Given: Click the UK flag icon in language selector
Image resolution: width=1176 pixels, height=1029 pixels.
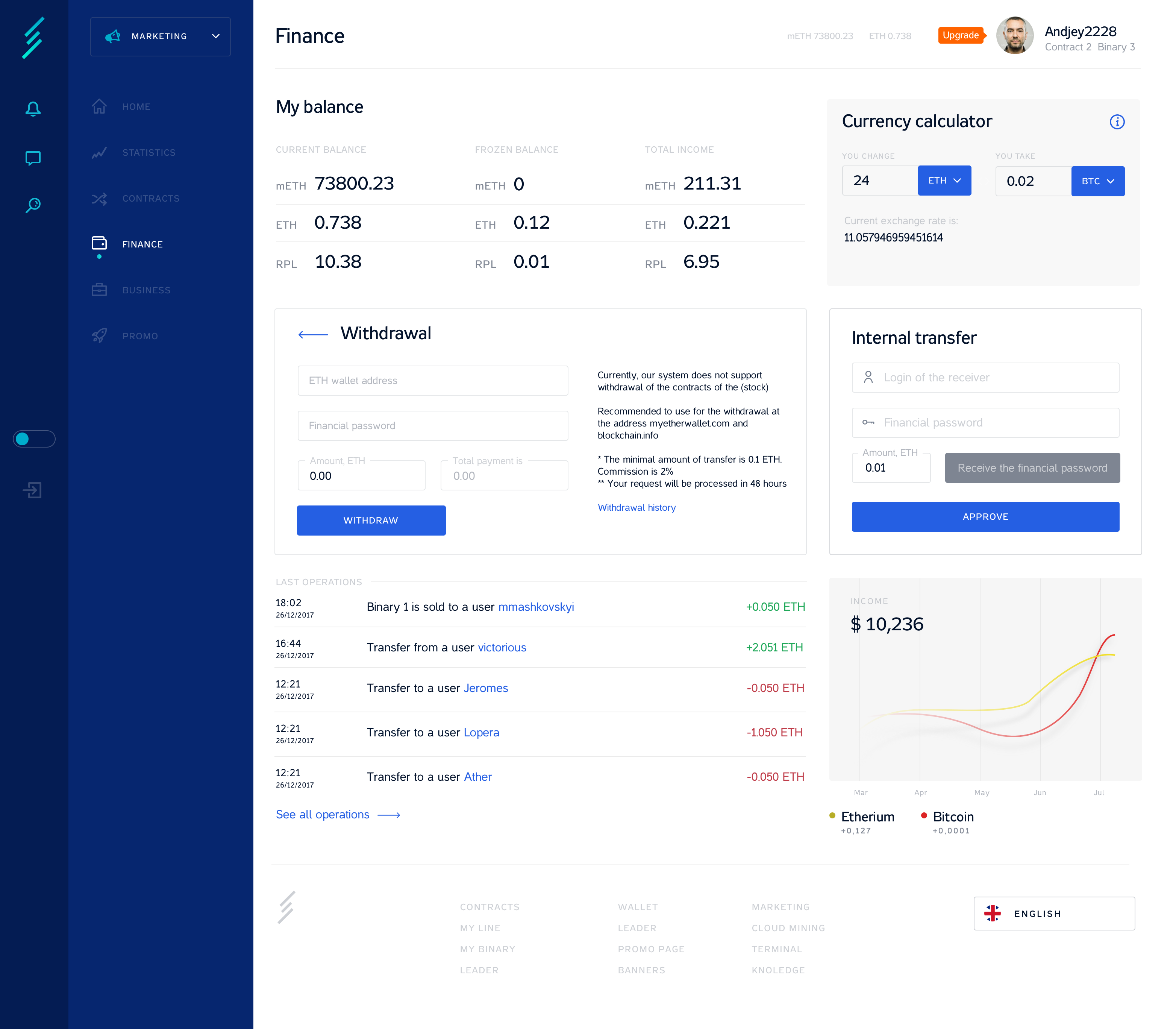Looking at the screenshot, I should point(992,913).
